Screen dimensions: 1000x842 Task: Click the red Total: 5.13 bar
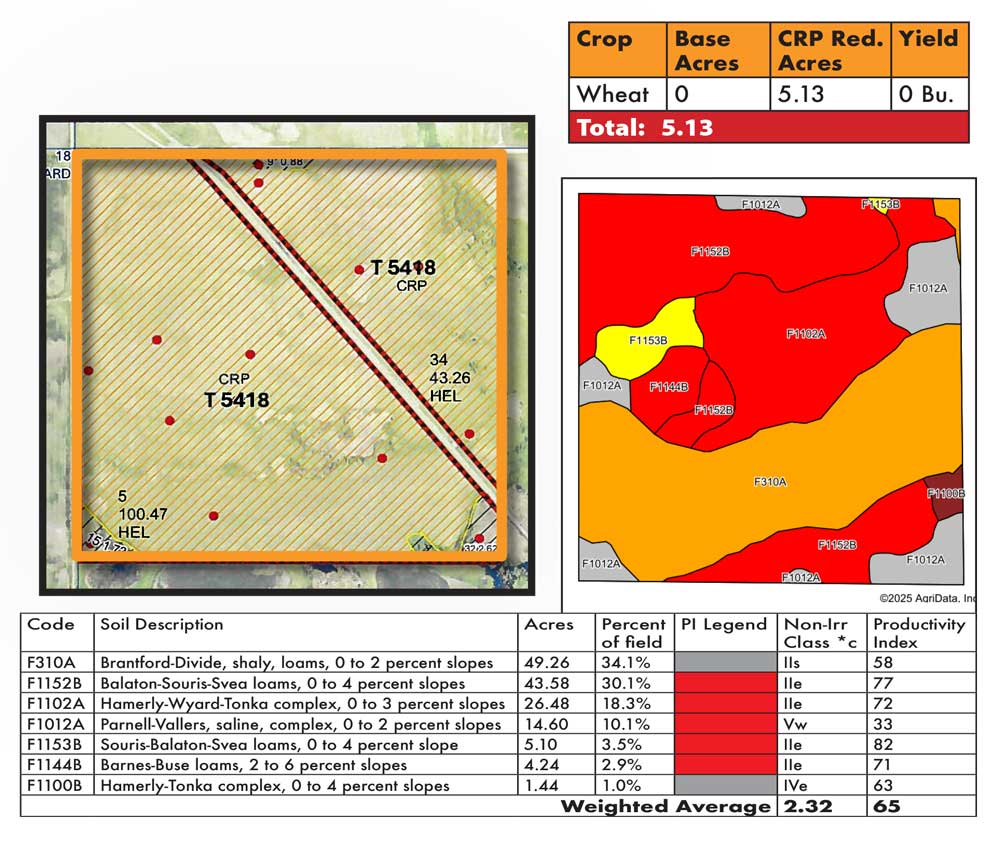pos(768,127)
